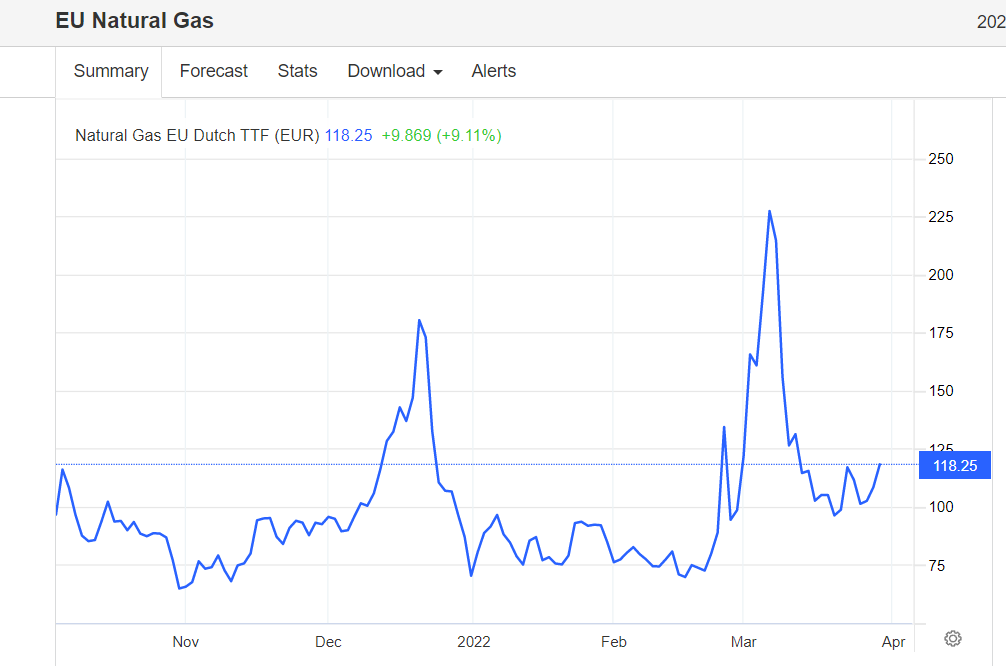The image size is (1006, 666).
Task: Click the 250 price axis label
Action: [x=941, y=159]
